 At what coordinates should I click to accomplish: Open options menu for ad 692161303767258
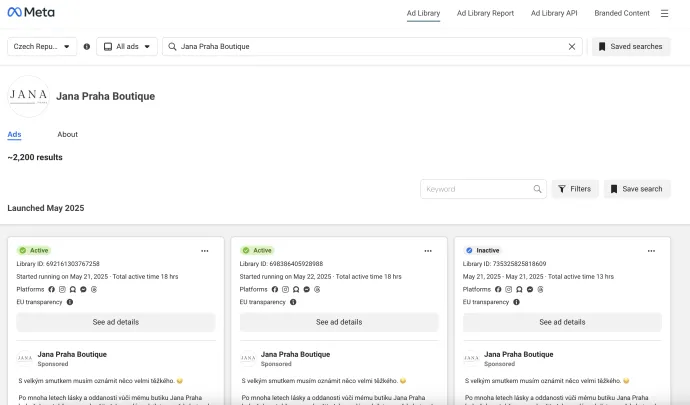[205, 251]
